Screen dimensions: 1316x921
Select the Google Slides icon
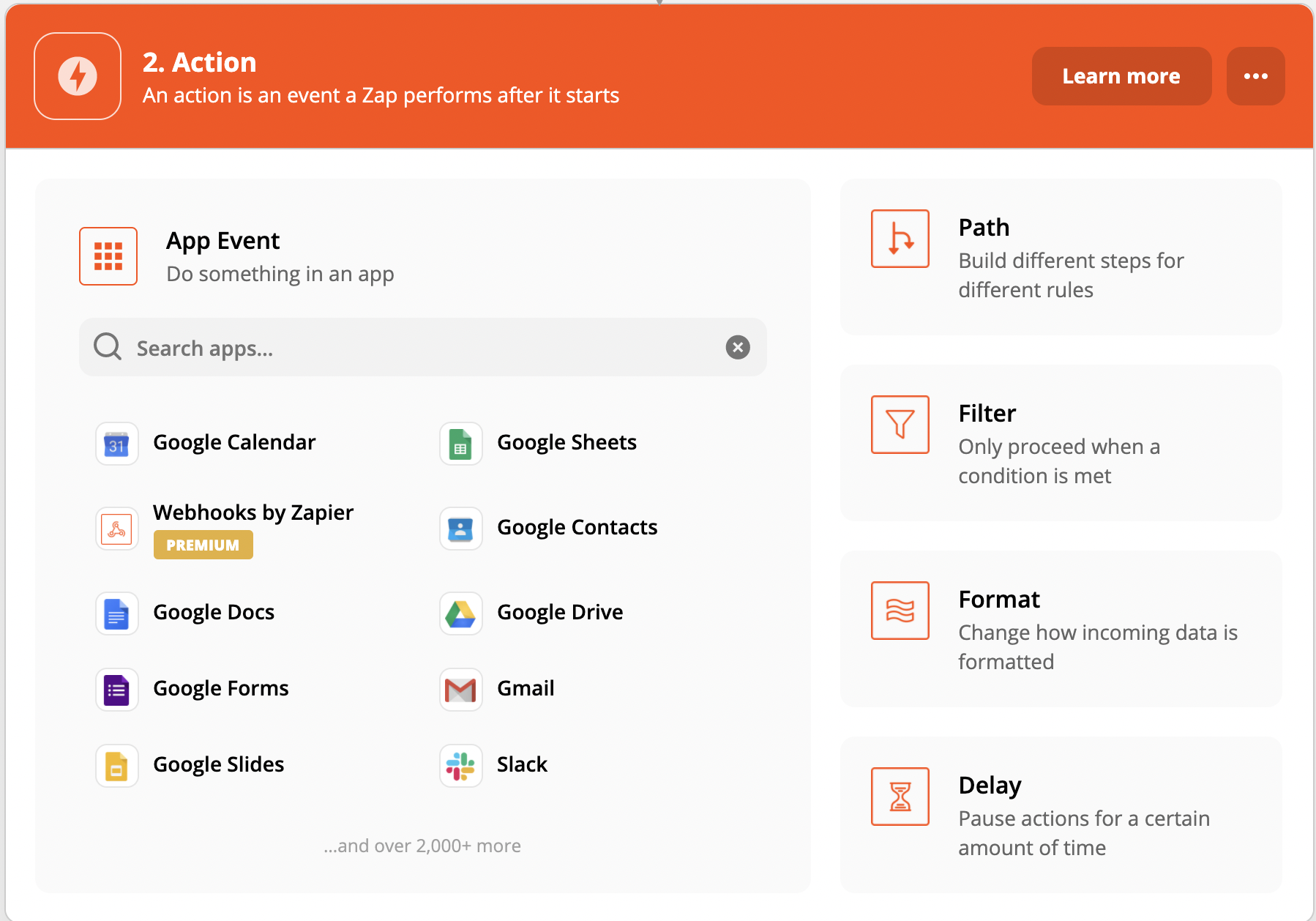pos(117,766)
